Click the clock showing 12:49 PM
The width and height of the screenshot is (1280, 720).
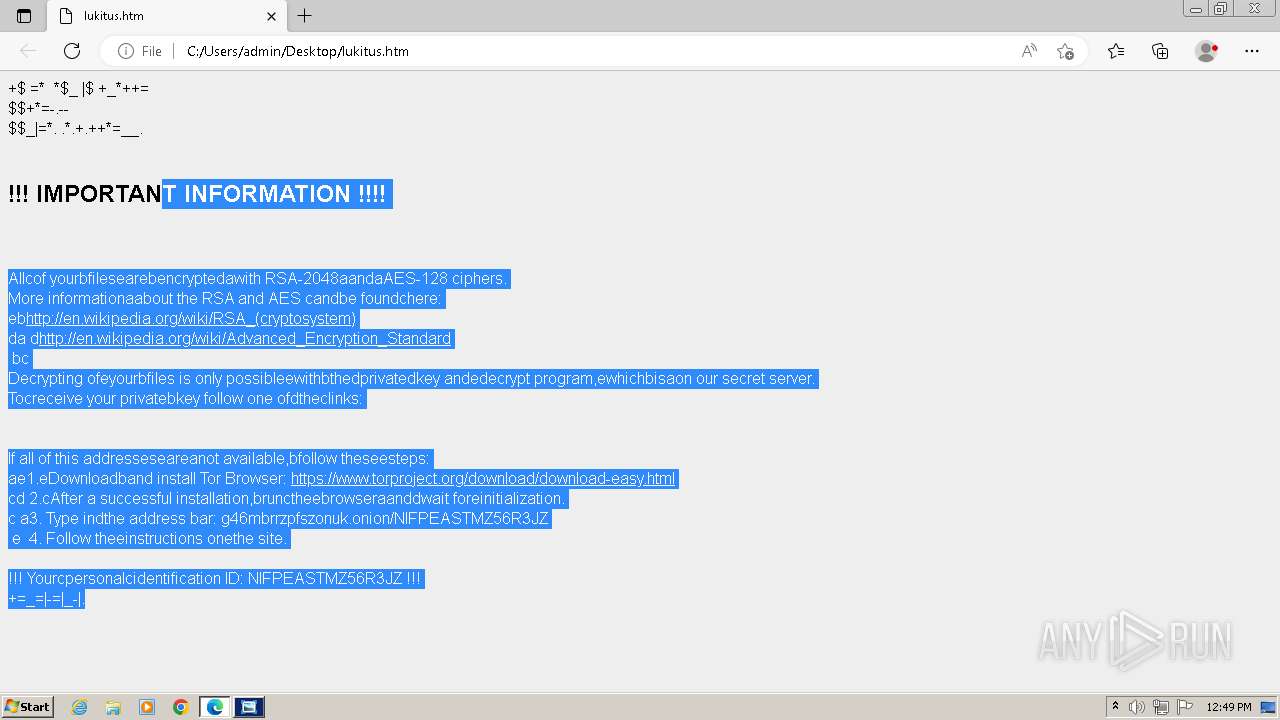pos(1229,707)
